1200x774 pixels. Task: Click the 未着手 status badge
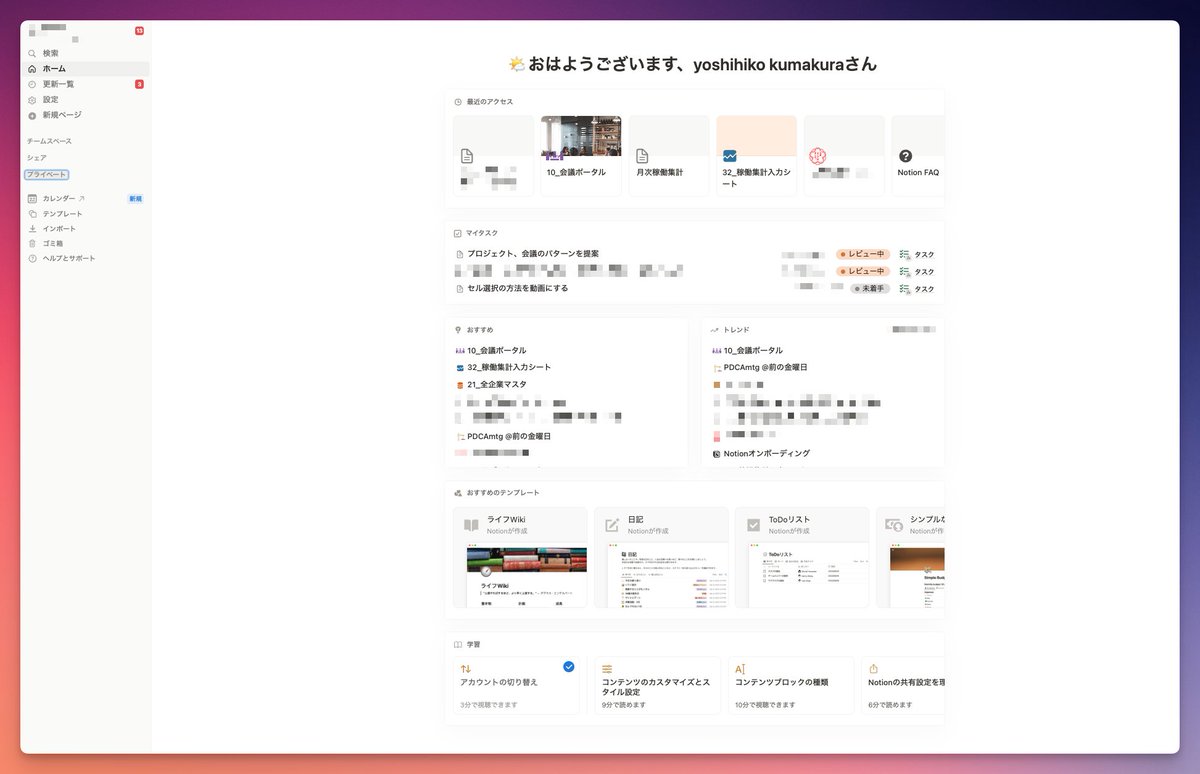coord(870,288)
